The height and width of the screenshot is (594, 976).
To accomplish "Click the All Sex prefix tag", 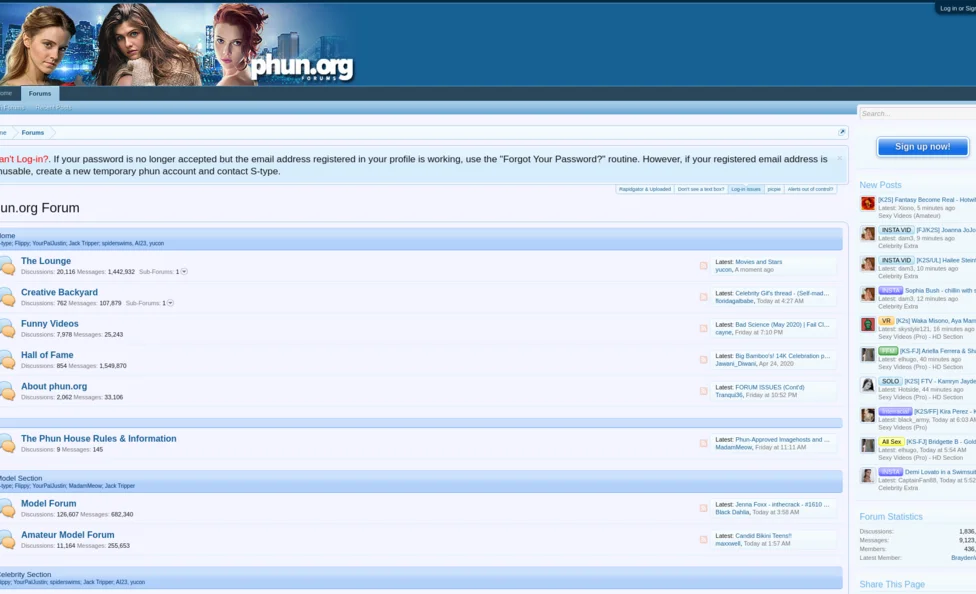I will tap(891, 441).
